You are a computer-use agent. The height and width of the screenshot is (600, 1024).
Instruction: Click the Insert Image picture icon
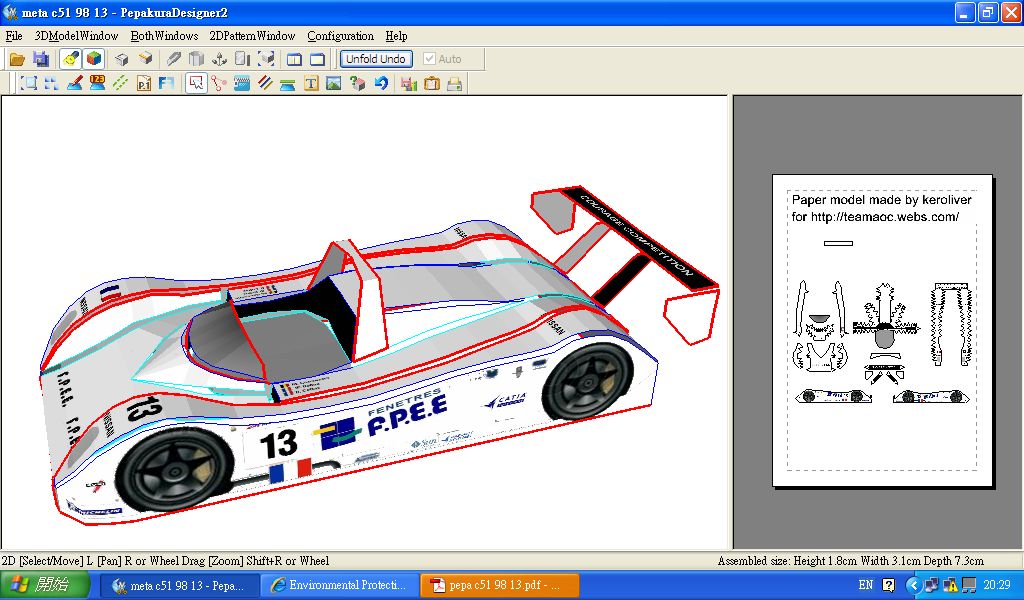point(334,84)
